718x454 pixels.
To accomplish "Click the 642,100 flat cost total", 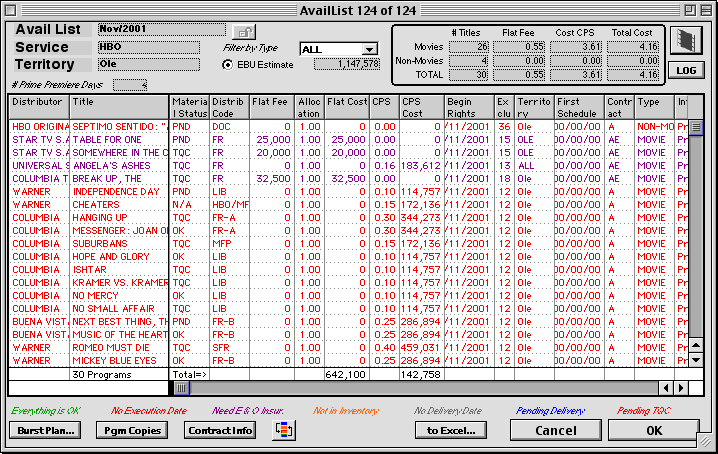I will point(346,374).
